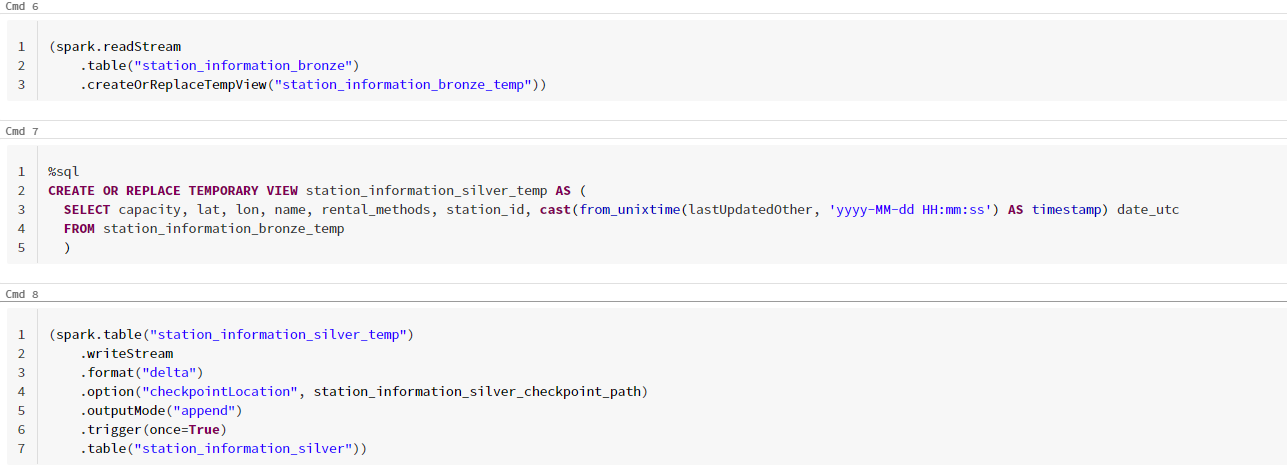Click line number 7 in Cmd 8
Viewport: 1287px width, 474px height.
click(x=21, y=448)
